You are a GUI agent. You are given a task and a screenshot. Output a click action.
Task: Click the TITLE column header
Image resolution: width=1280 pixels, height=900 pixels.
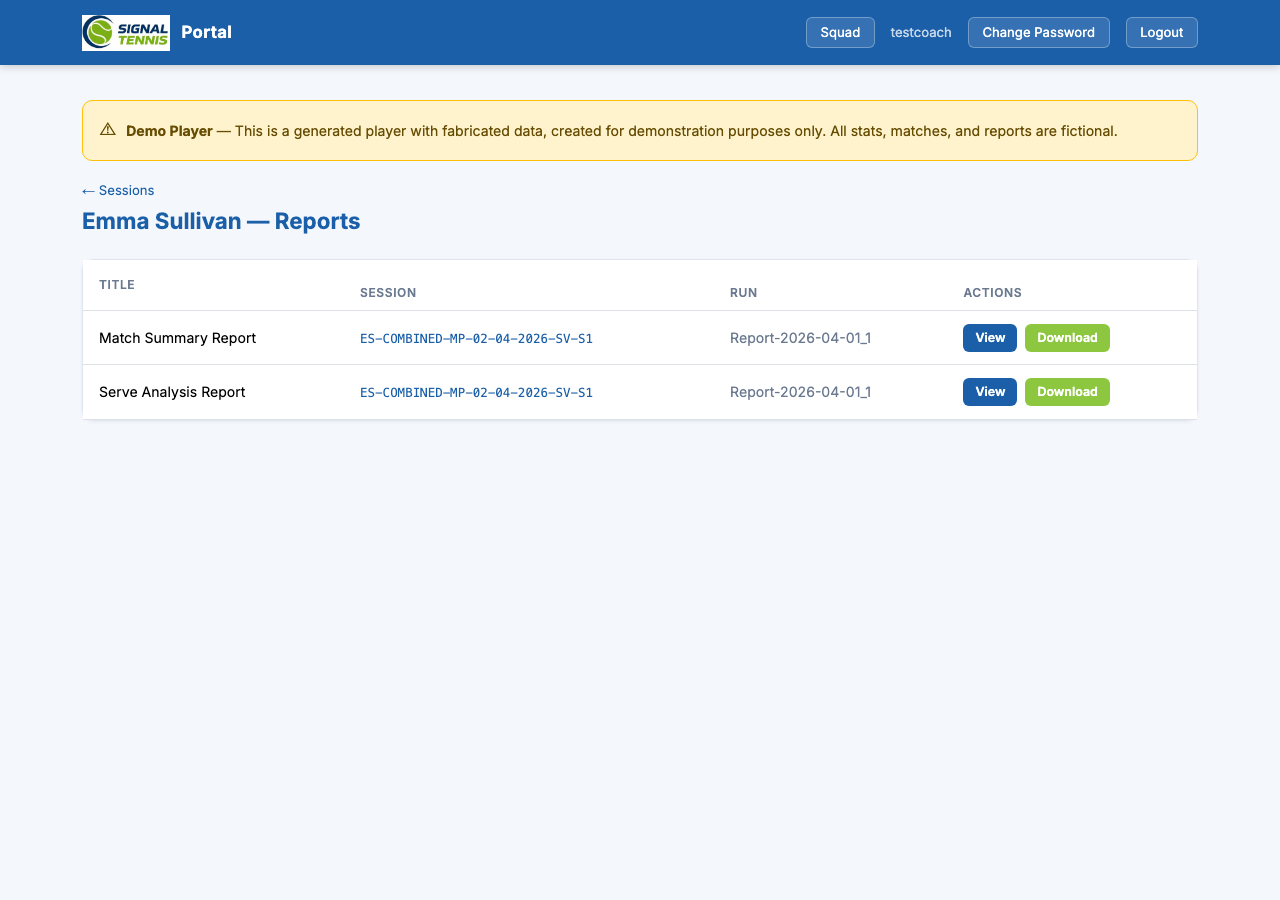[116, 285]
